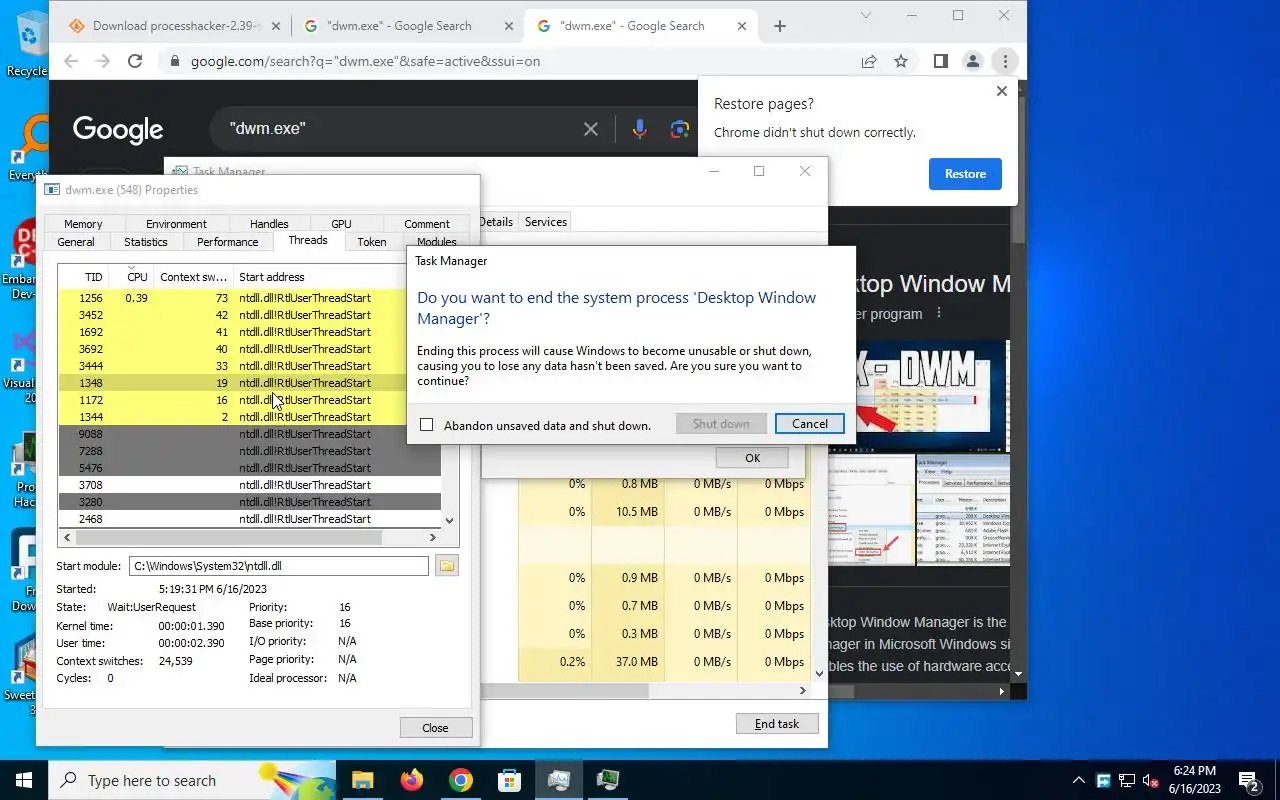The width and height of the screenshot is (1280, 800).
Task: Open Firefox from taskbar
Action: click(411, 780)
